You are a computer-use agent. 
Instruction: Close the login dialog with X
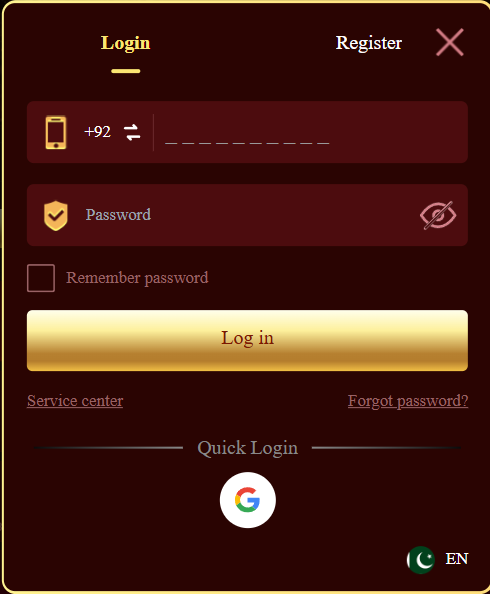click(x=449, y=42)
